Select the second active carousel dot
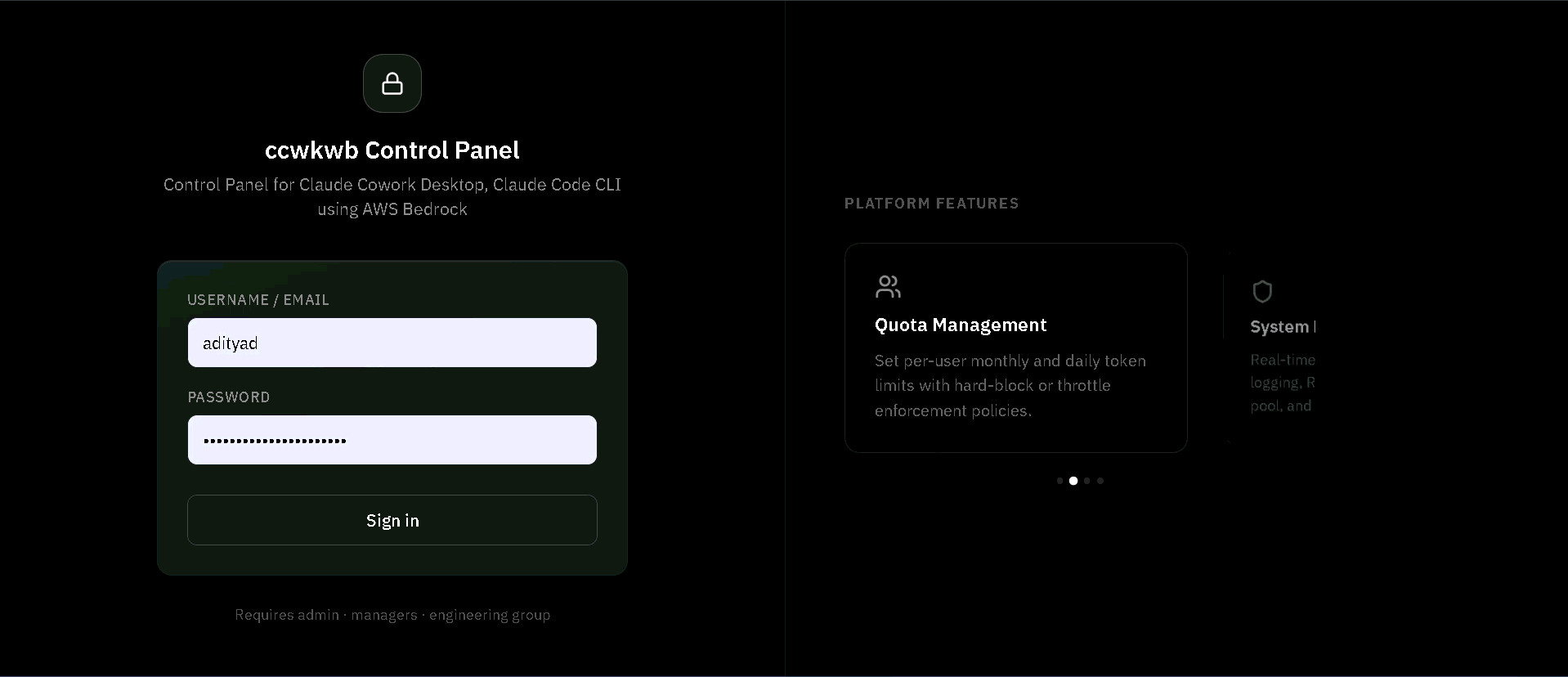 (1073, 481)
